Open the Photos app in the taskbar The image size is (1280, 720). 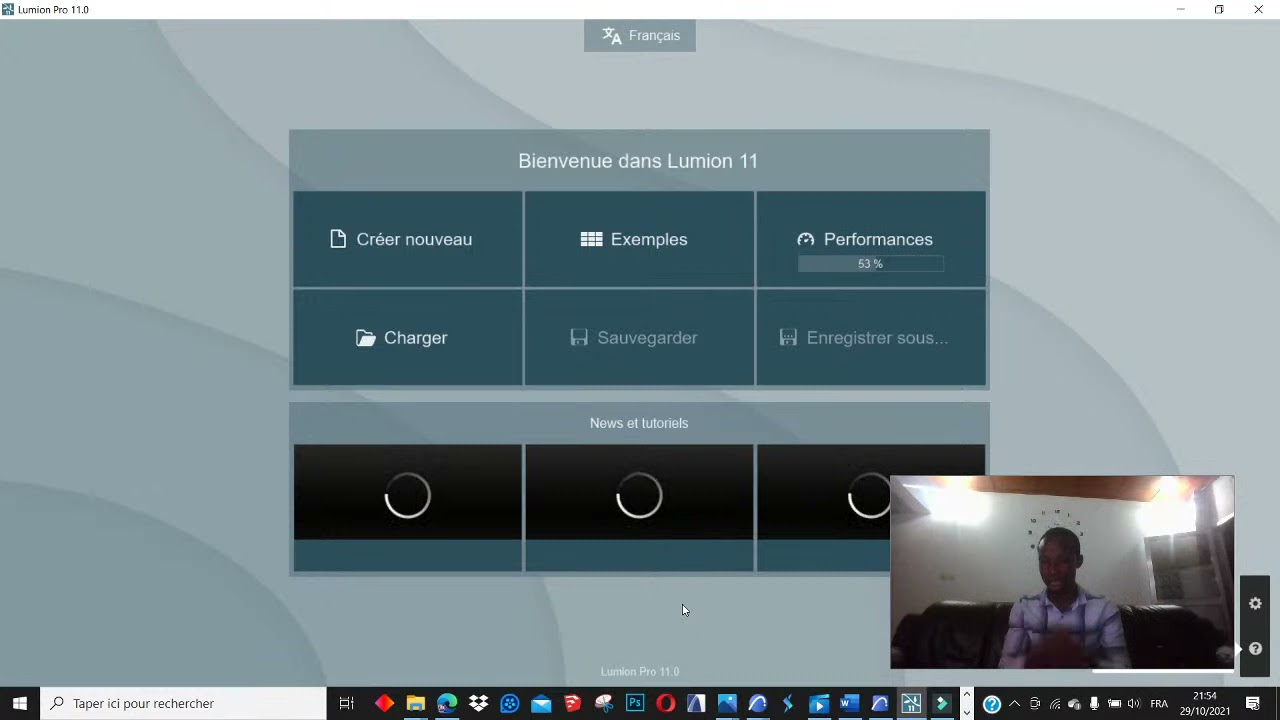pyautogui.click(x=727, y=704)
